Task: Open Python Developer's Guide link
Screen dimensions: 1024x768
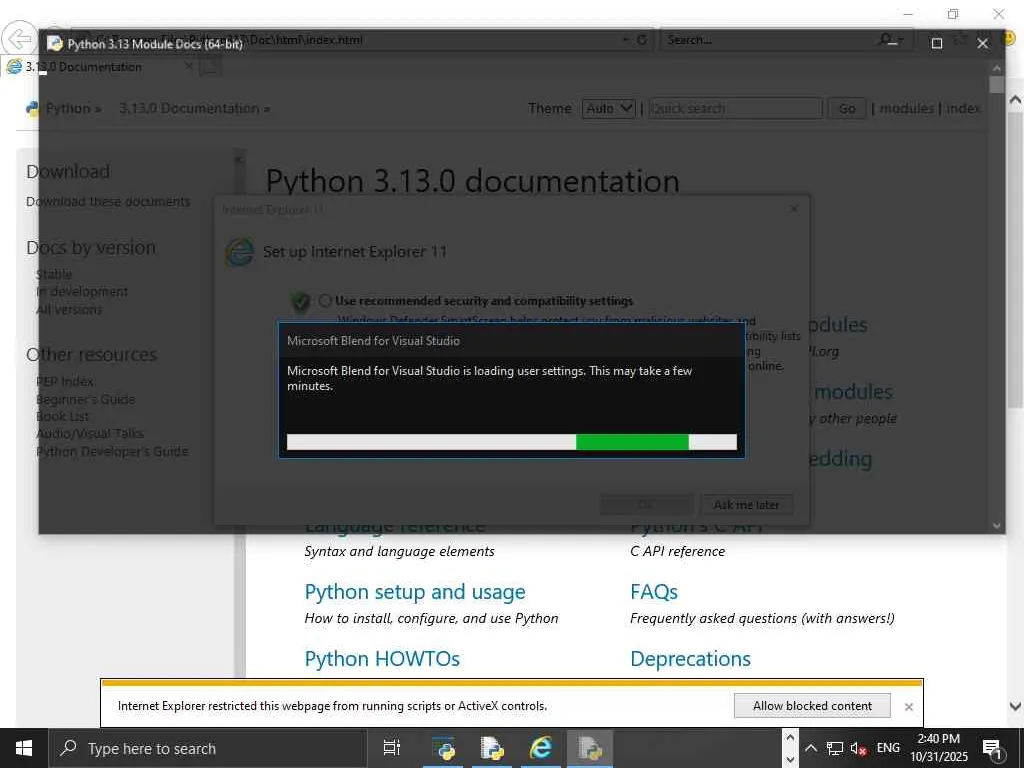Action: point(112,451)
